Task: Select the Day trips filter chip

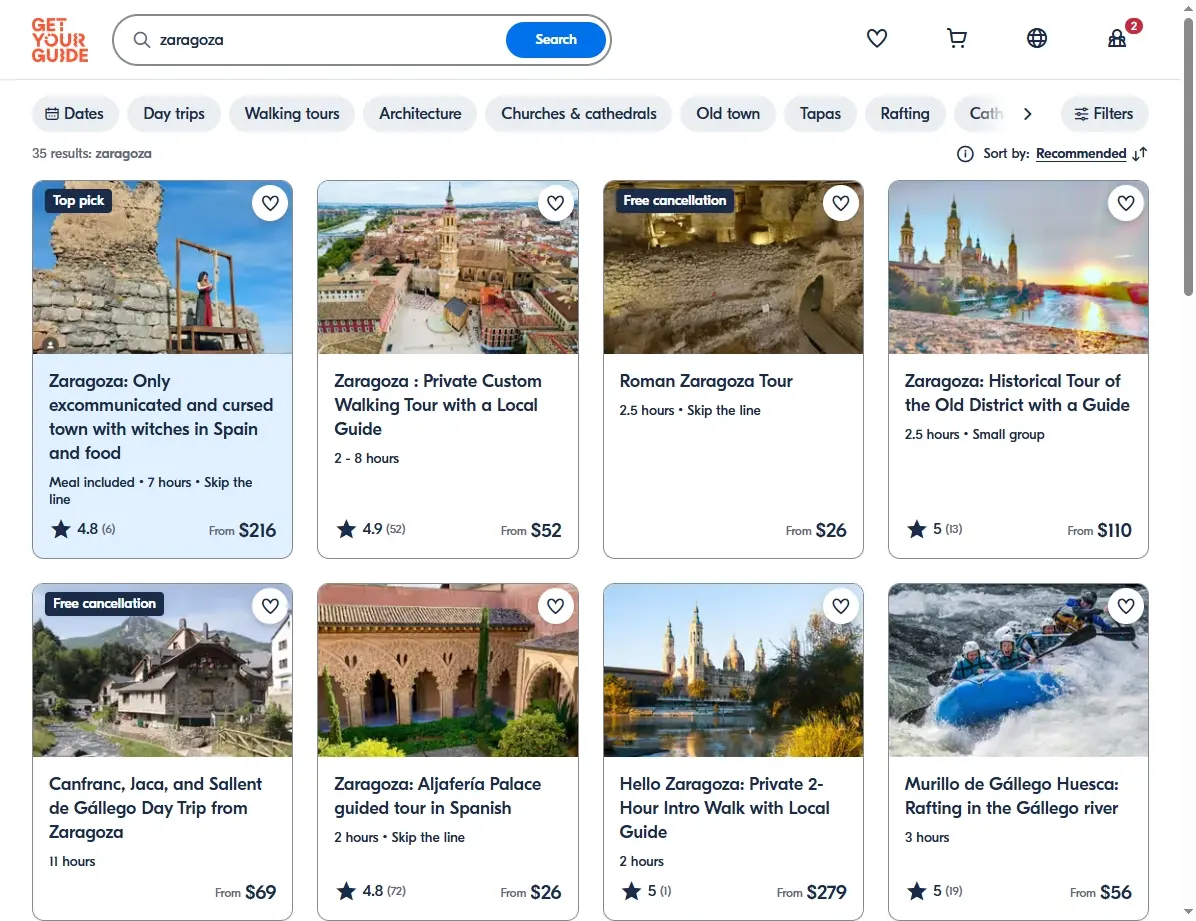Action: (x=174, y=114)
